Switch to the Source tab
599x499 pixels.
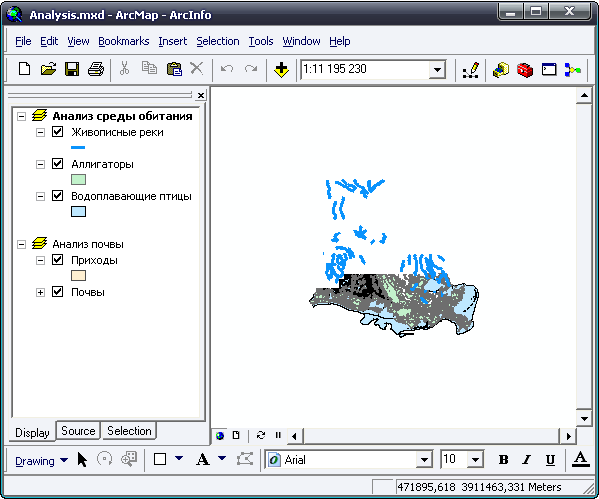[x=78, y=431]
